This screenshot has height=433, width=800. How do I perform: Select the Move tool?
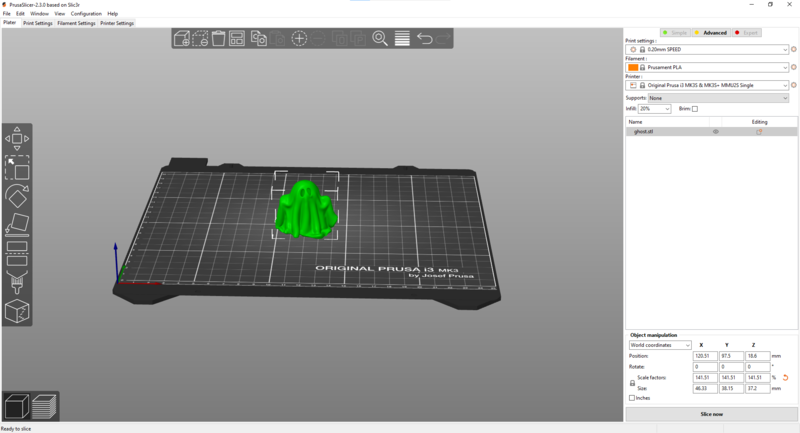coord(17,139)
